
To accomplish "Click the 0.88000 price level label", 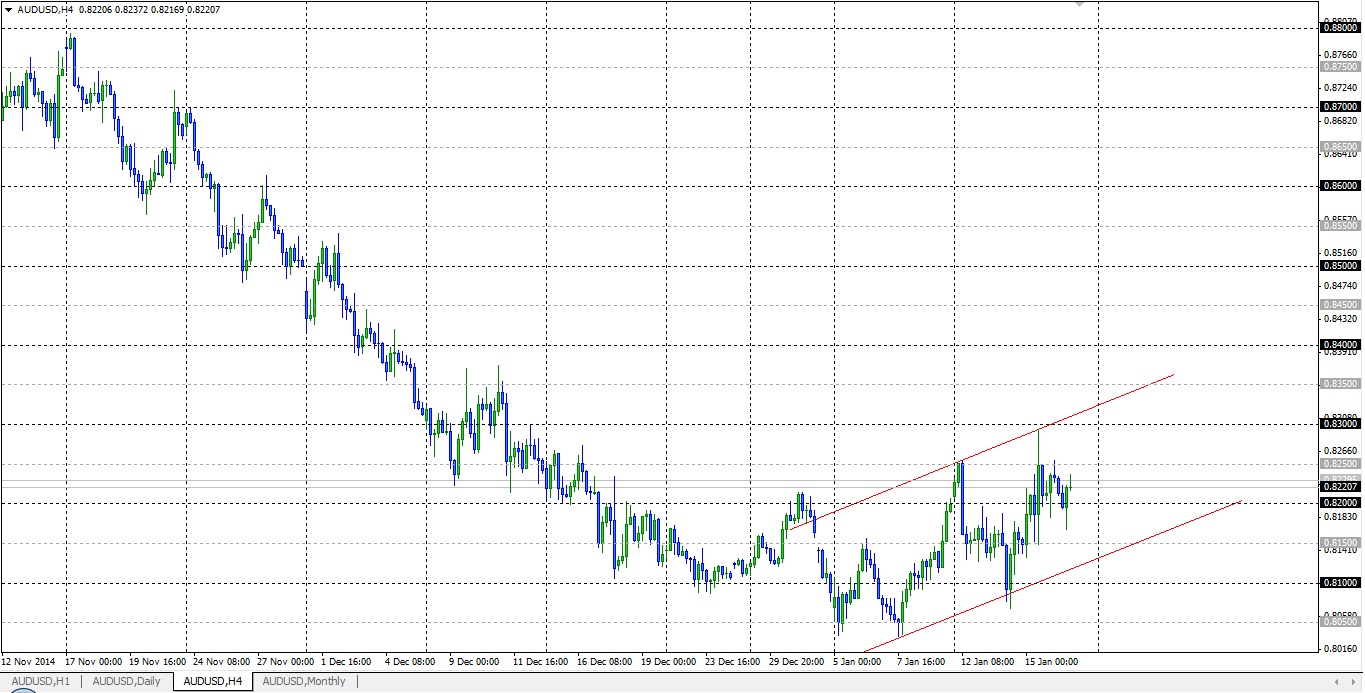I will pos(1339,29).
